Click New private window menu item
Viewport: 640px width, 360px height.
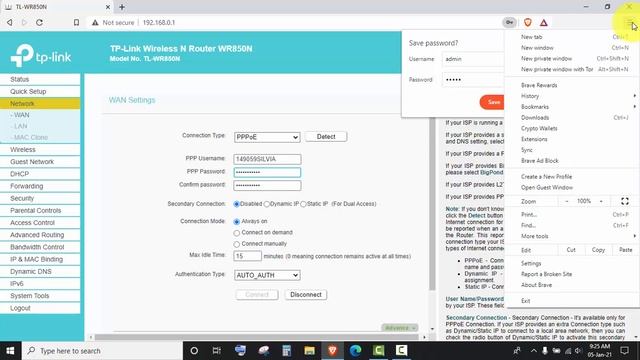tap(546, 58)
